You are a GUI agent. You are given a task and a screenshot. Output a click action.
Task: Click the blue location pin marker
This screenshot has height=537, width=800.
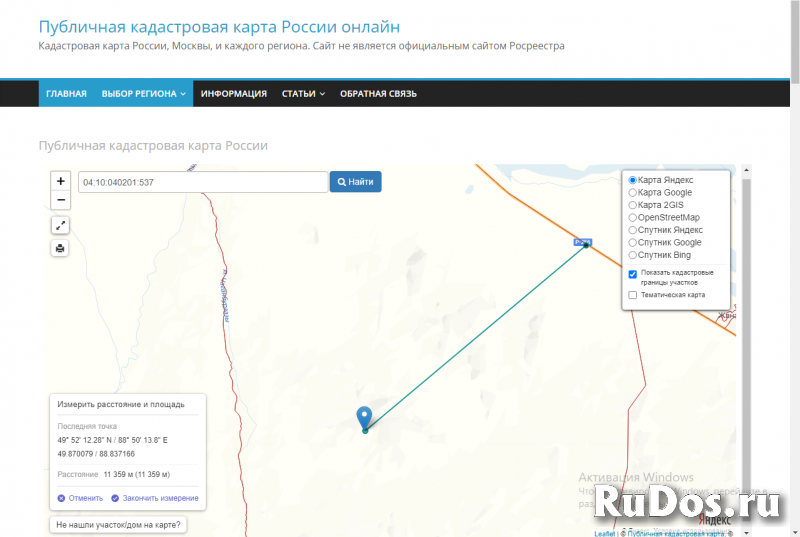(x=364, y=417)
